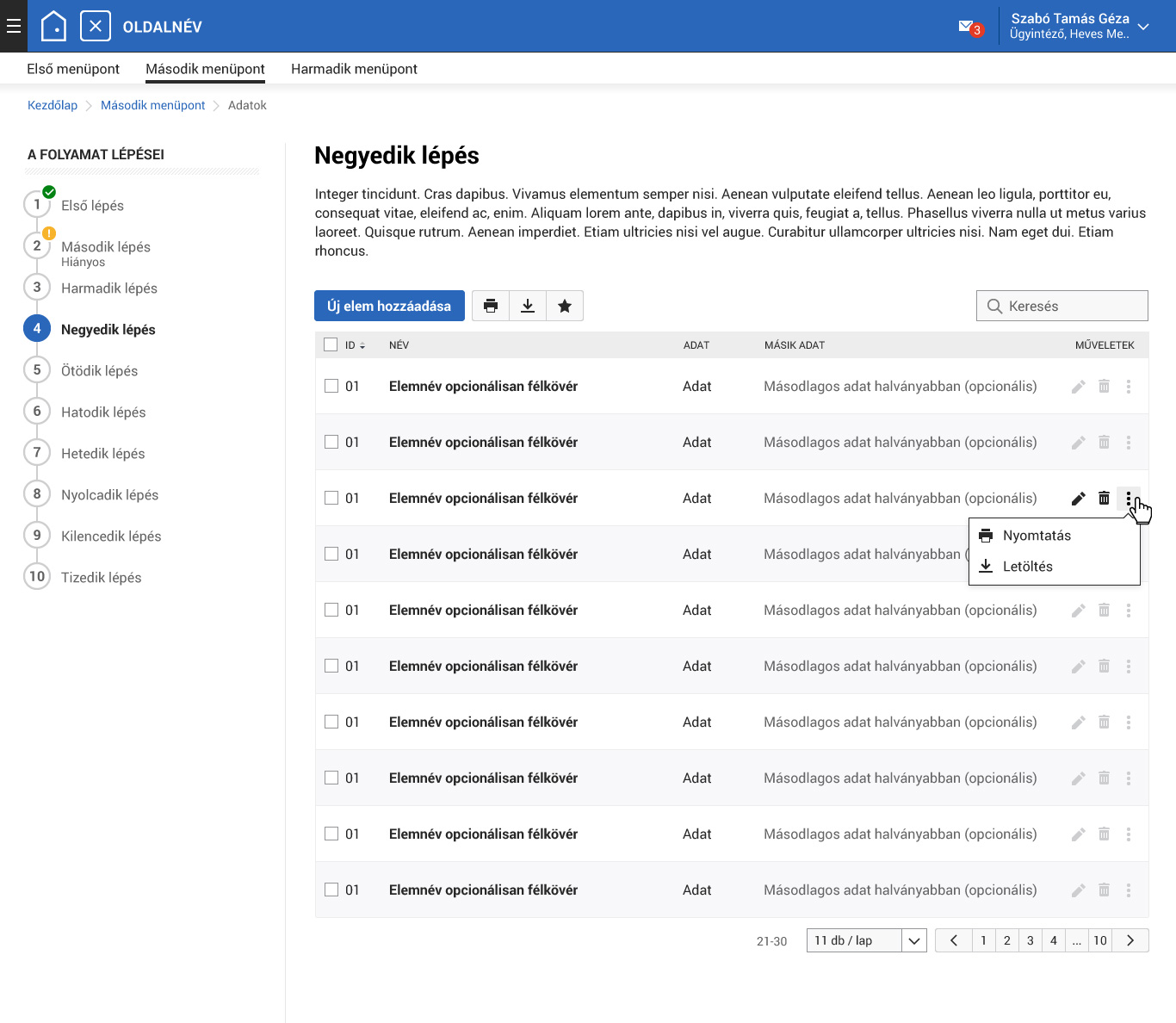The width and height of the screenshot is (1176, 1023).
Task: Check the checkbox in the fourth table row
Action: coord(331,554)
